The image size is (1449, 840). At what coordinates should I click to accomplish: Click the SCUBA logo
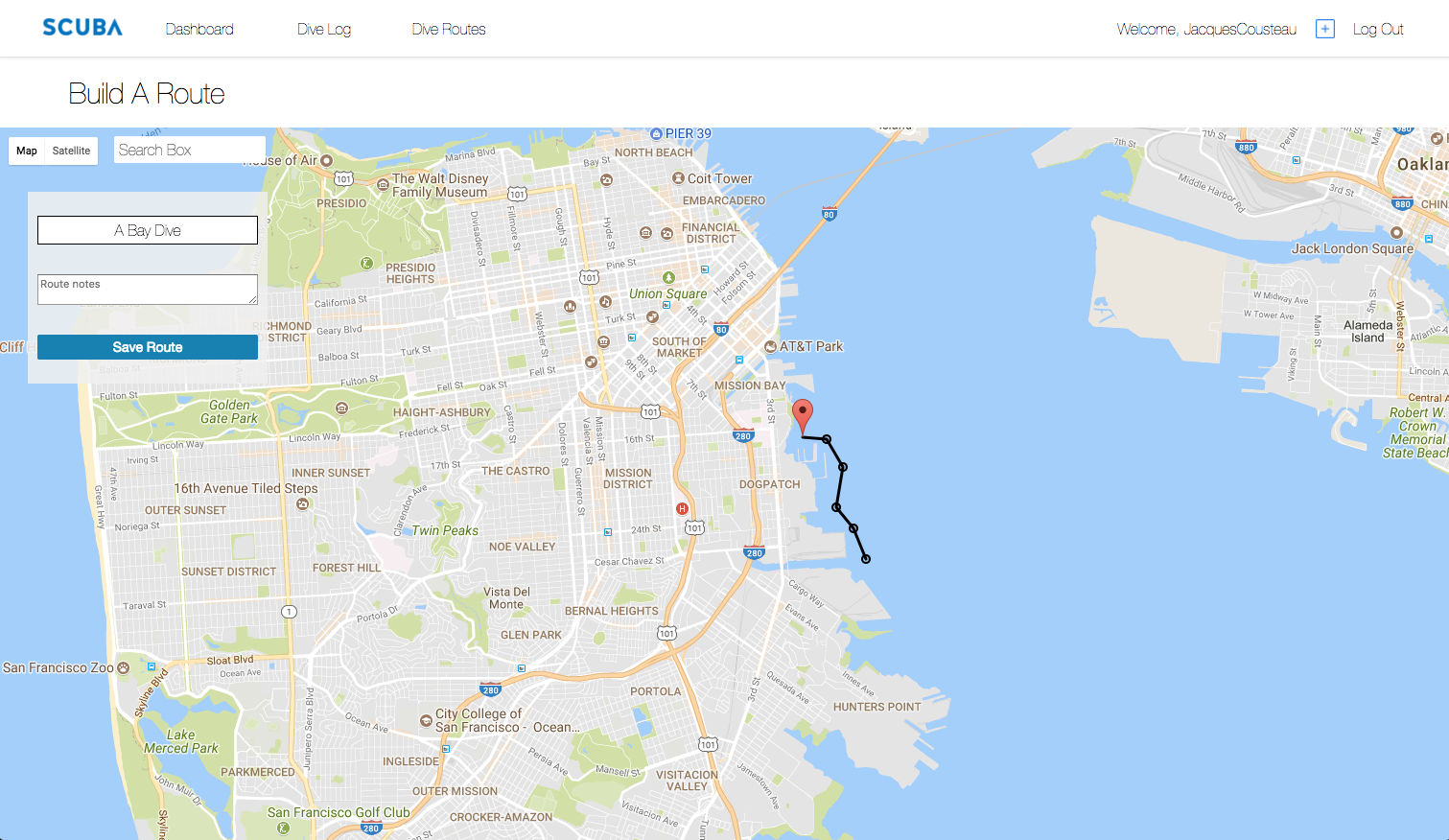pyautogui.click(x=82, y=28)
